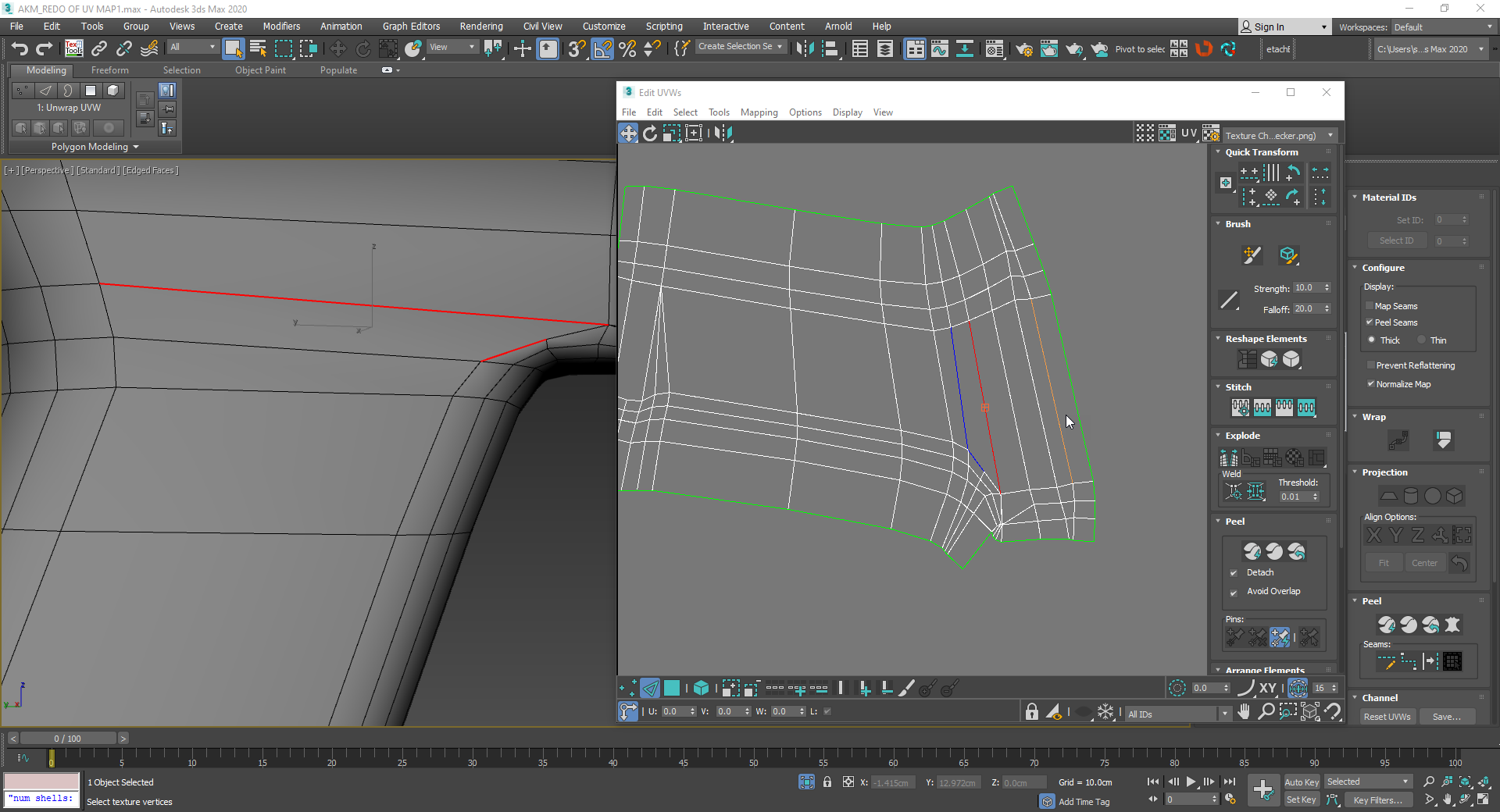Open the Rendering menu

(x=481, y=26)
